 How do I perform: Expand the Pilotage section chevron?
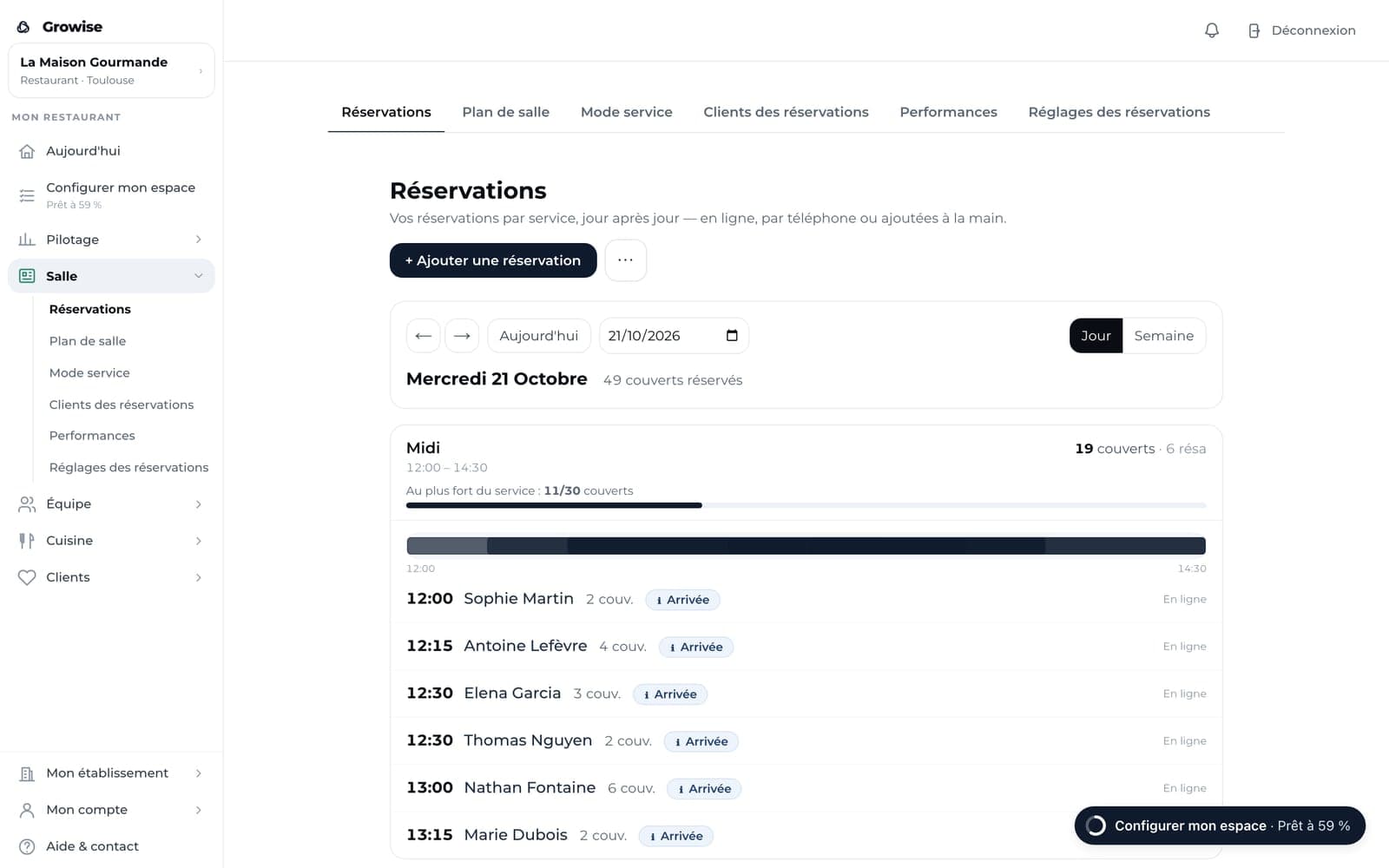coord(198,240)
